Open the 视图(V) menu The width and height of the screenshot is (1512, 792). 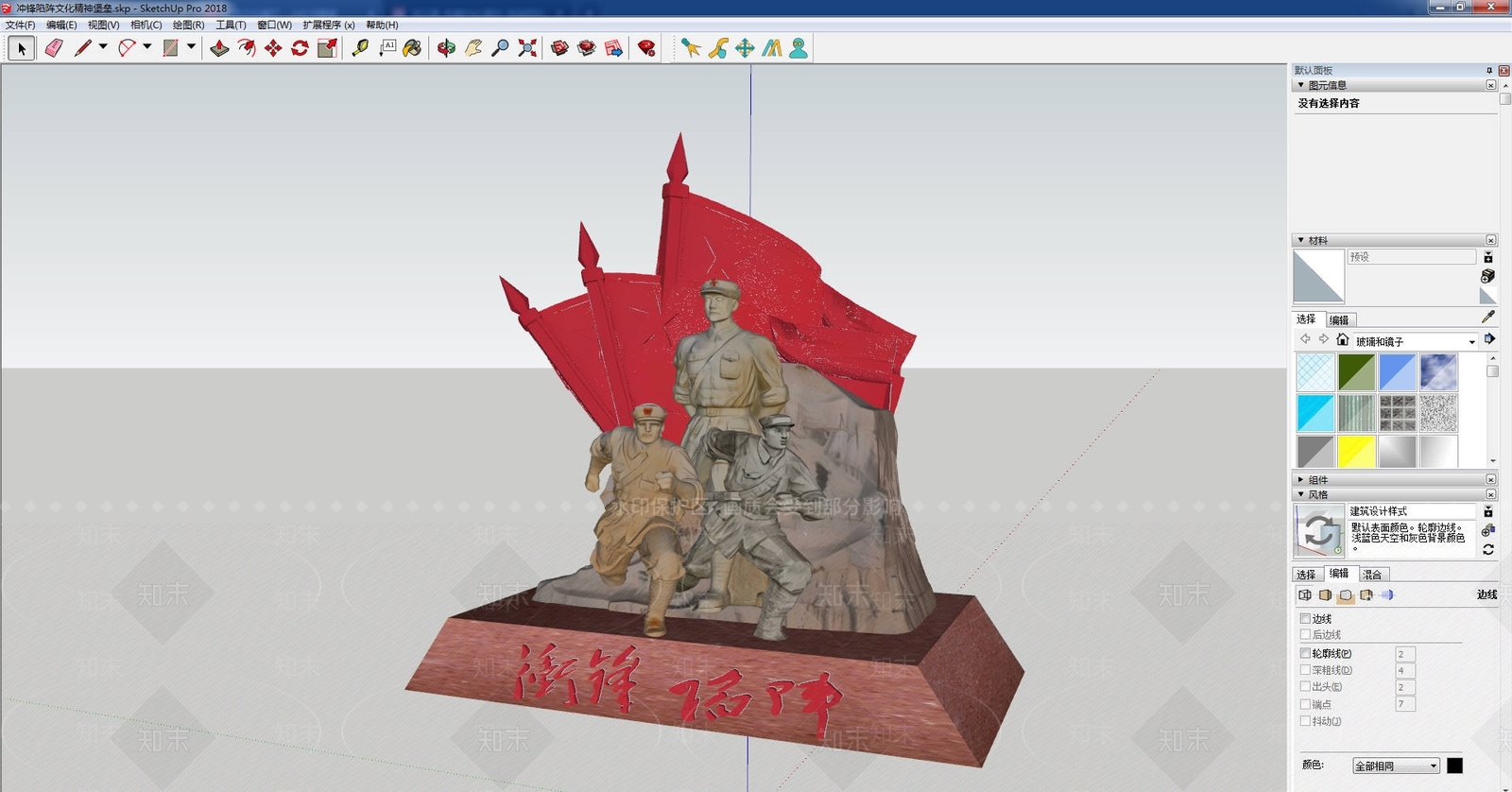(x=104, y=25)
